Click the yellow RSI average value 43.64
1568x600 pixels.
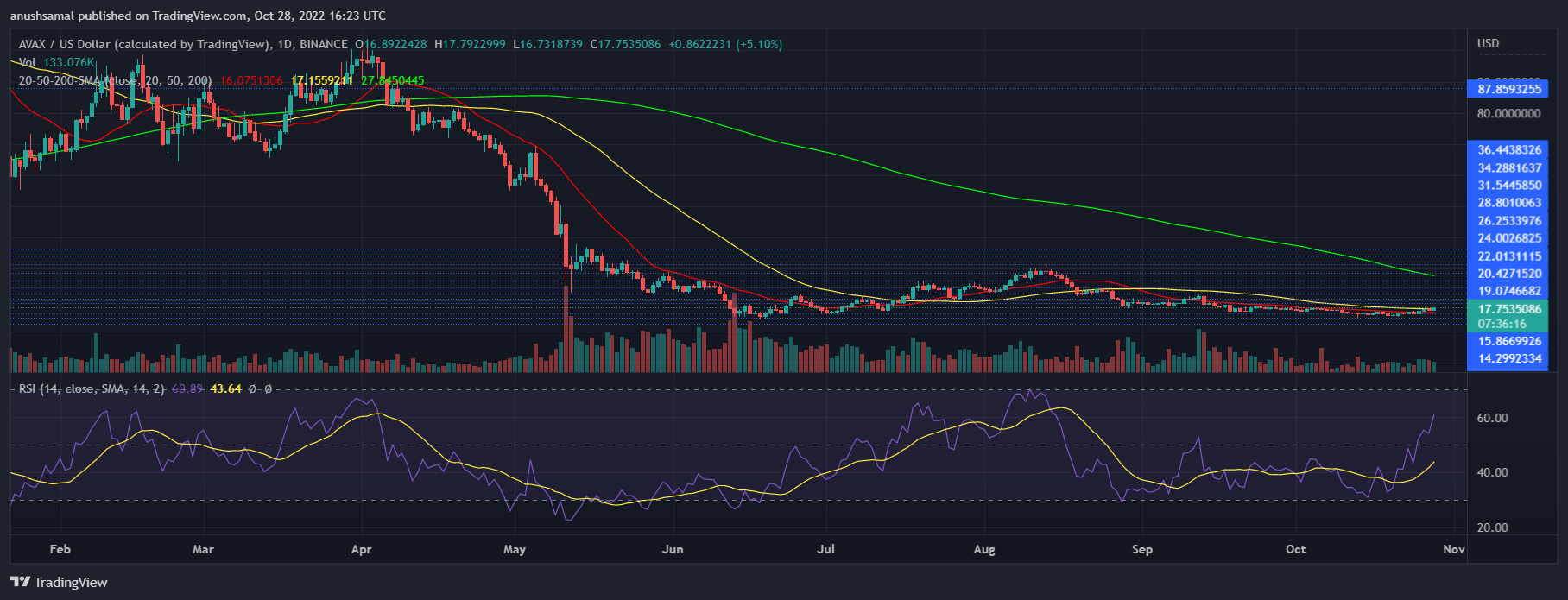pyautogui.click(x=225, y=389)
